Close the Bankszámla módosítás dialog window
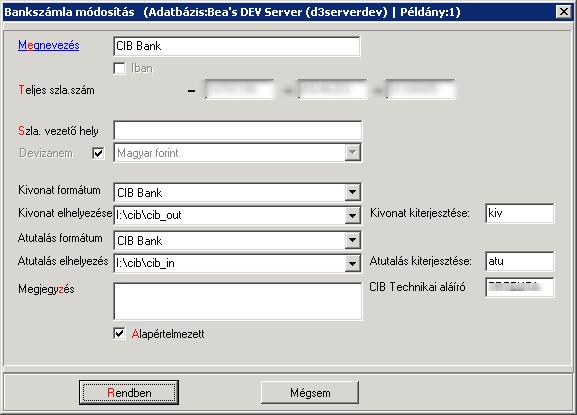The height and width of the screenshot is (415, 577). pos(564,12)
